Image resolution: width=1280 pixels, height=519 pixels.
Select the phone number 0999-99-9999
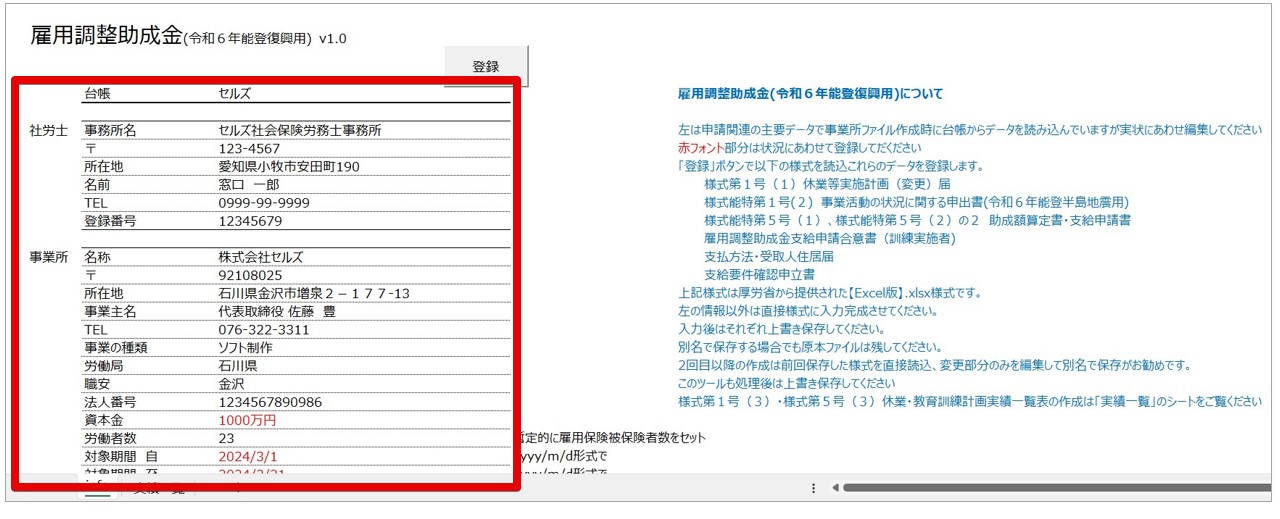(264, 202)
